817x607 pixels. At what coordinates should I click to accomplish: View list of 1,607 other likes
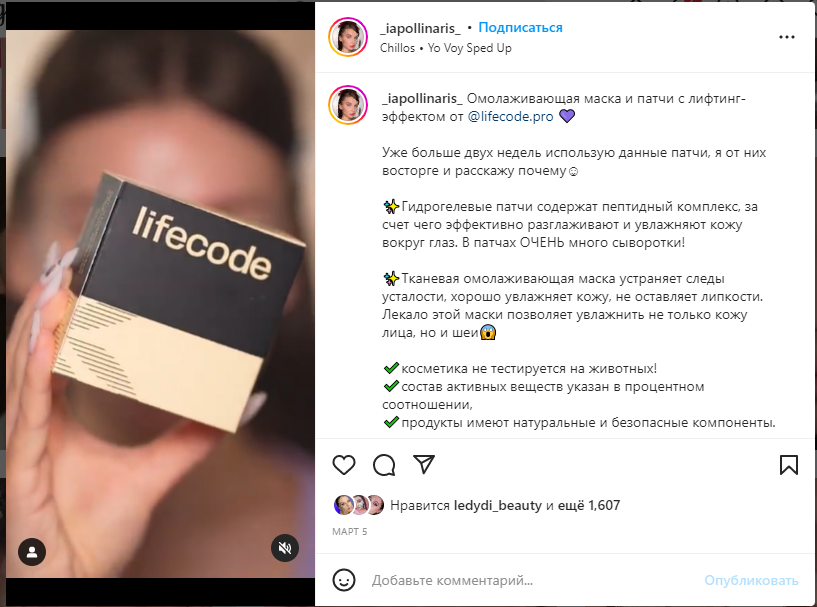[x=589, y=505]
